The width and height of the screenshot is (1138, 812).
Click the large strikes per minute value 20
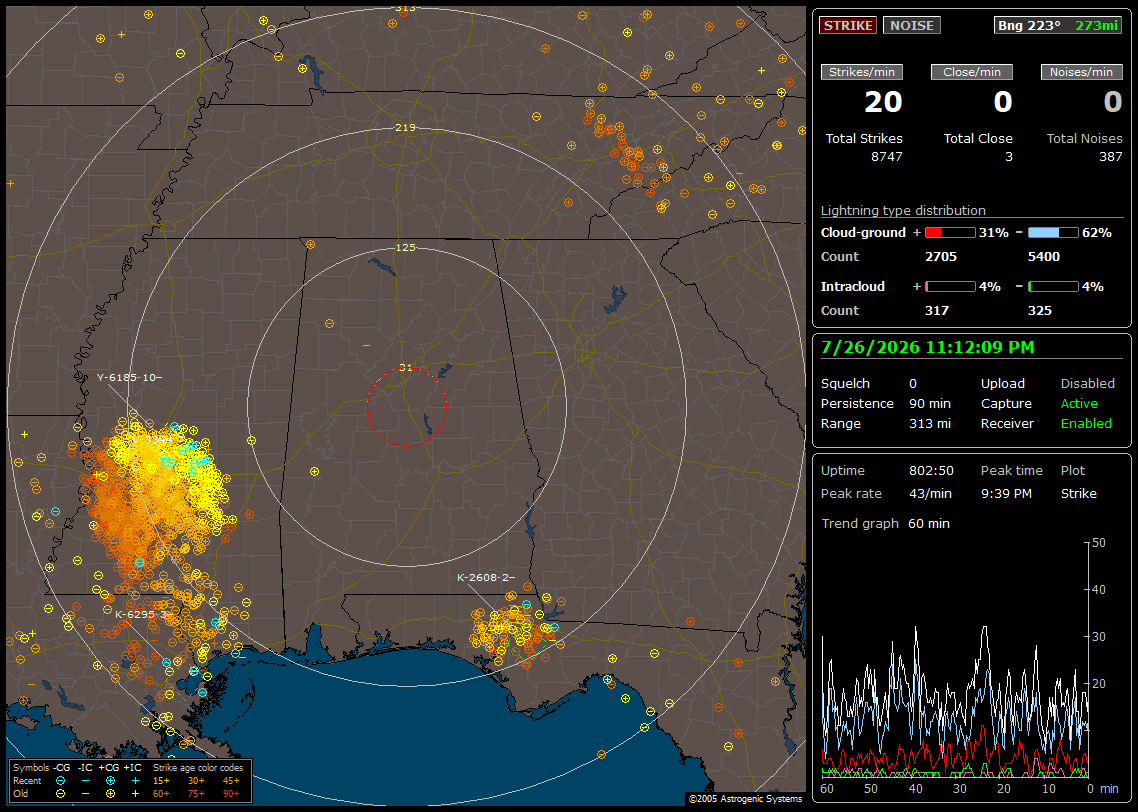pos(883,102)
